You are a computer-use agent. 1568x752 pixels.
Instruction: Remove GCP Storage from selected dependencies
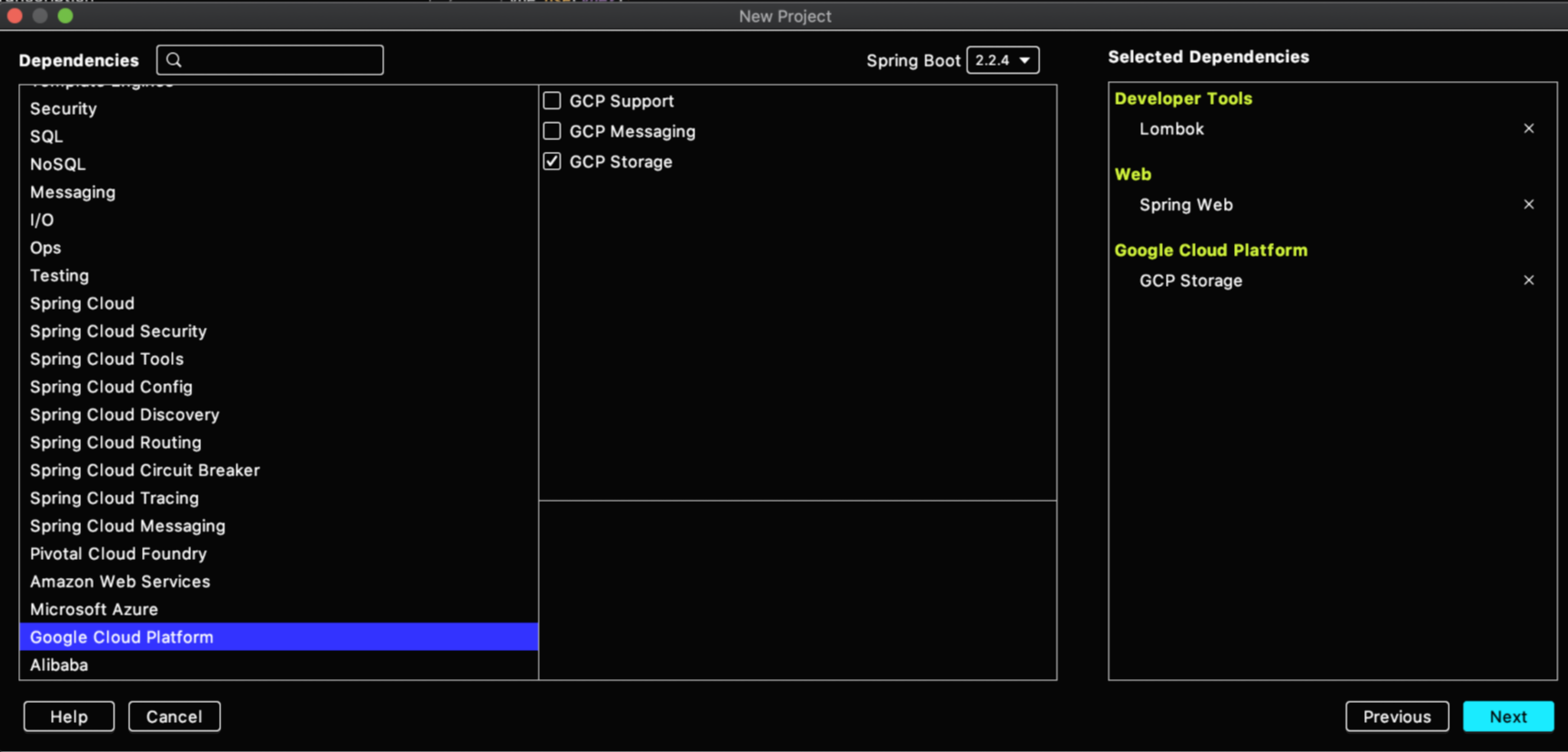(x=1529, y=280)
